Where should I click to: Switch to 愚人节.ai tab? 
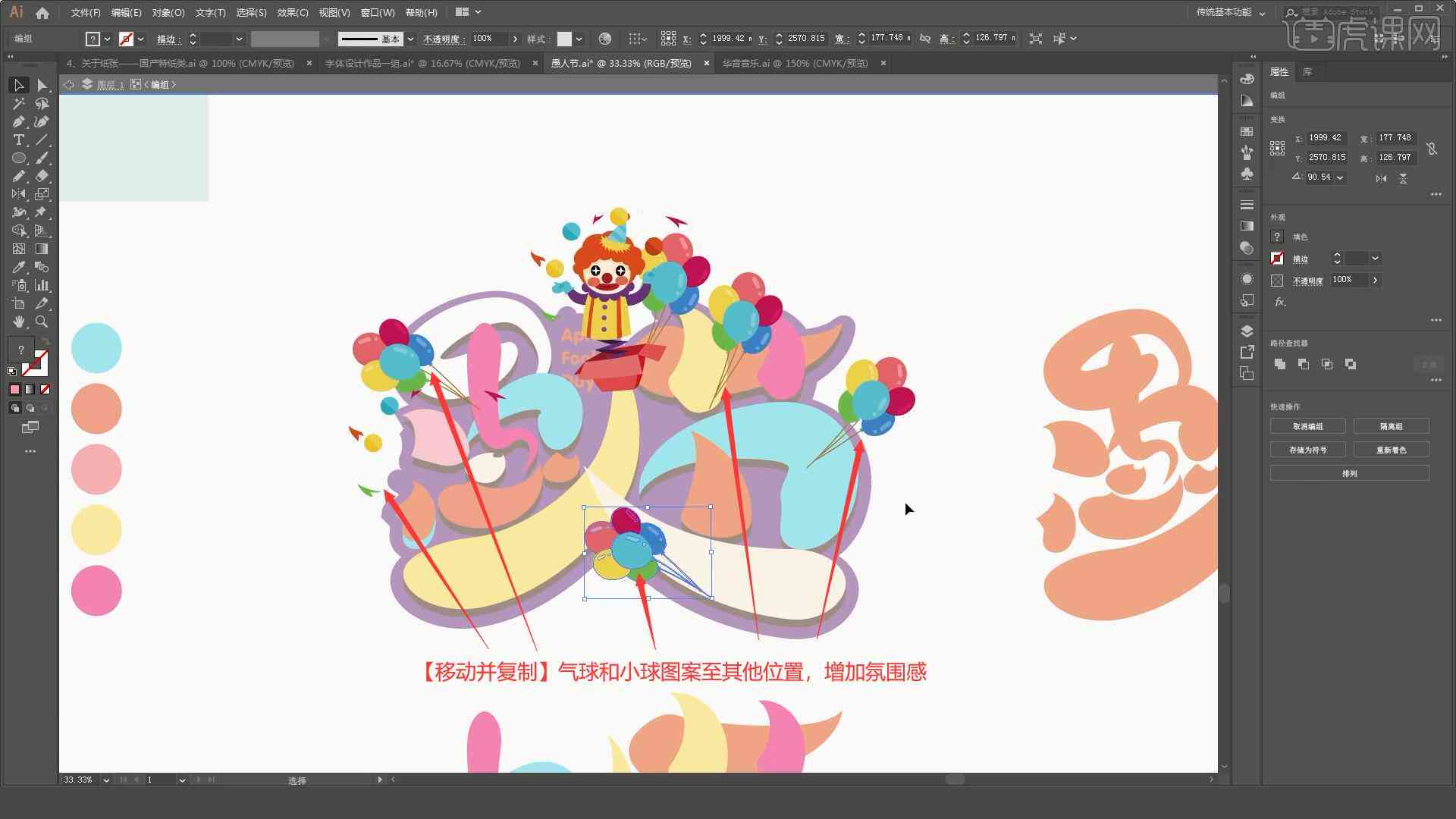[x=622, y=63]
